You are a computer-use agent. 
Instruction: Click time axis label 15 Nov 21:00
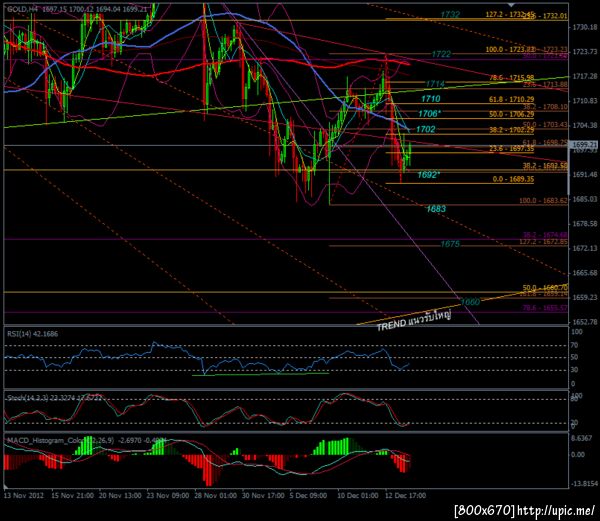point(72,495)
